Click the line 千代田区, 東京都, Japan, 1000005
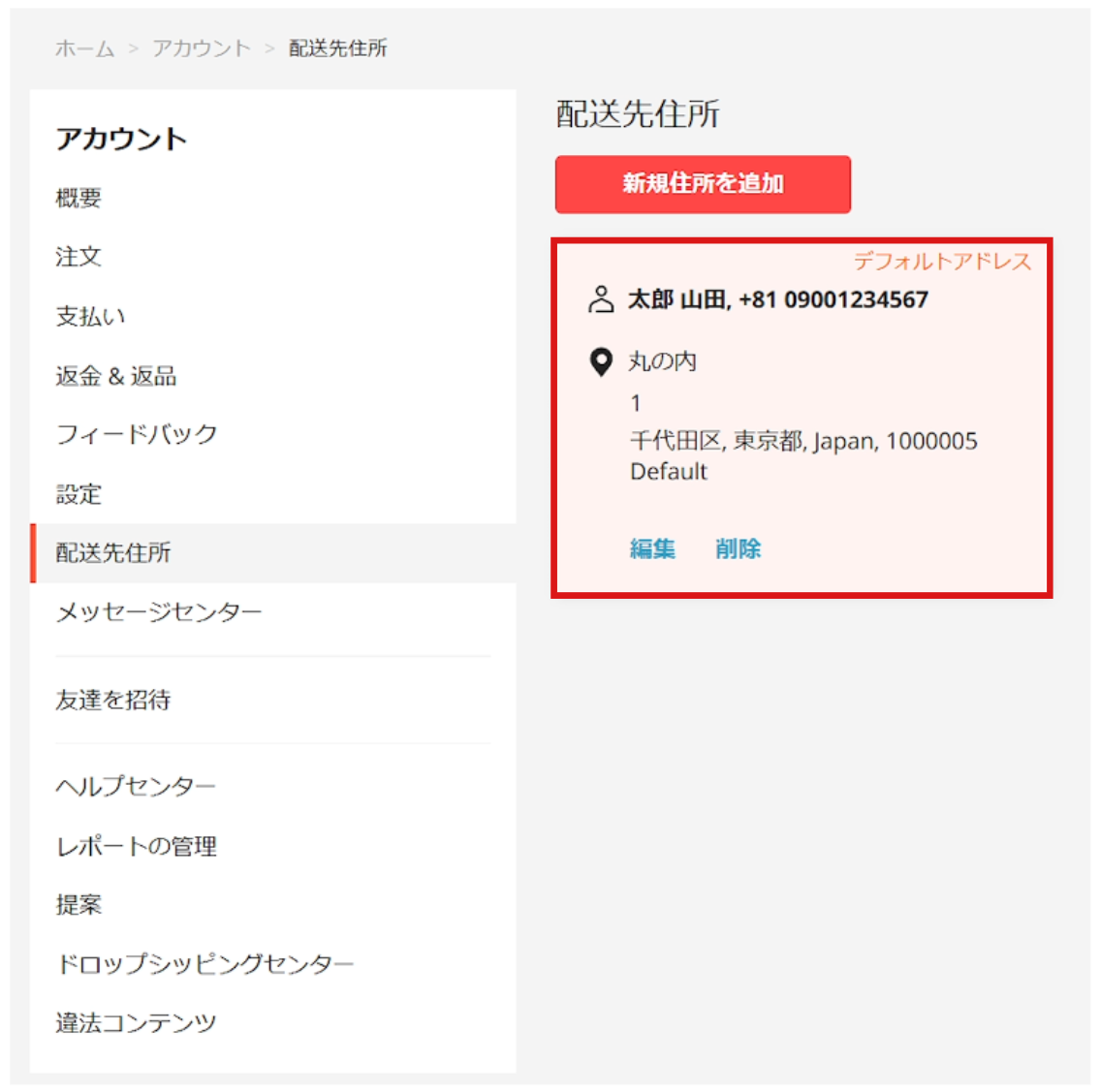This screenshot has width=1100, height=1092. (803, 441)
